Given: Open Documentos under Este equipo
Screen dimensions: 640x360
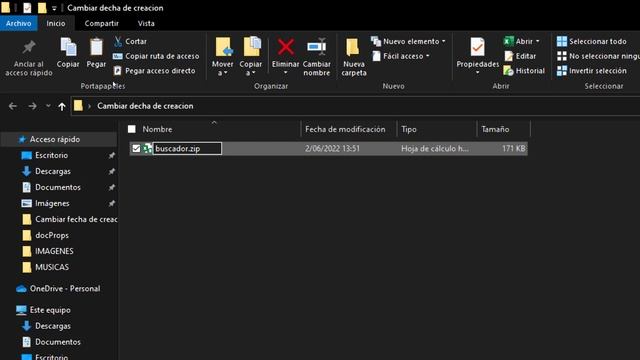Looking at the screenshot, I should (58, 342).
